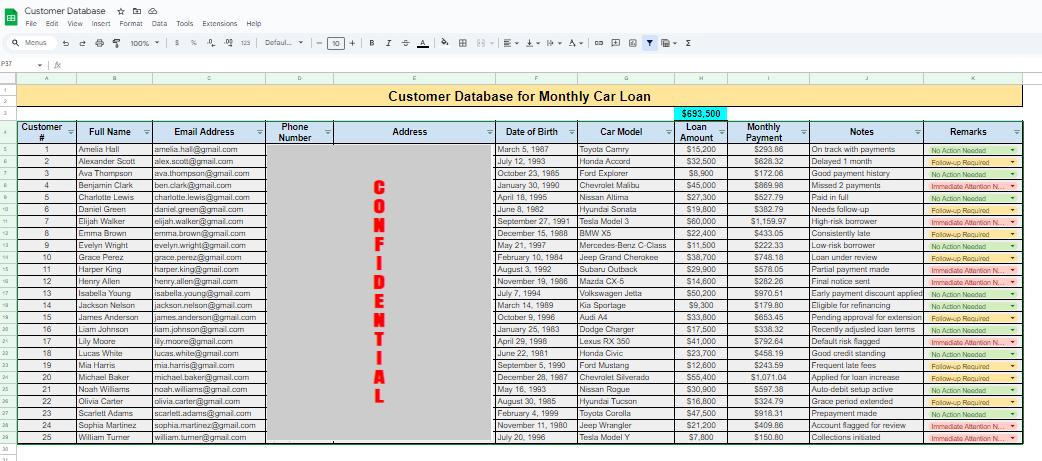Image resolution: width=1042 pixels, height=461 pixels.
Task: Open filter for Full Name column
Action: coord(147,132)
